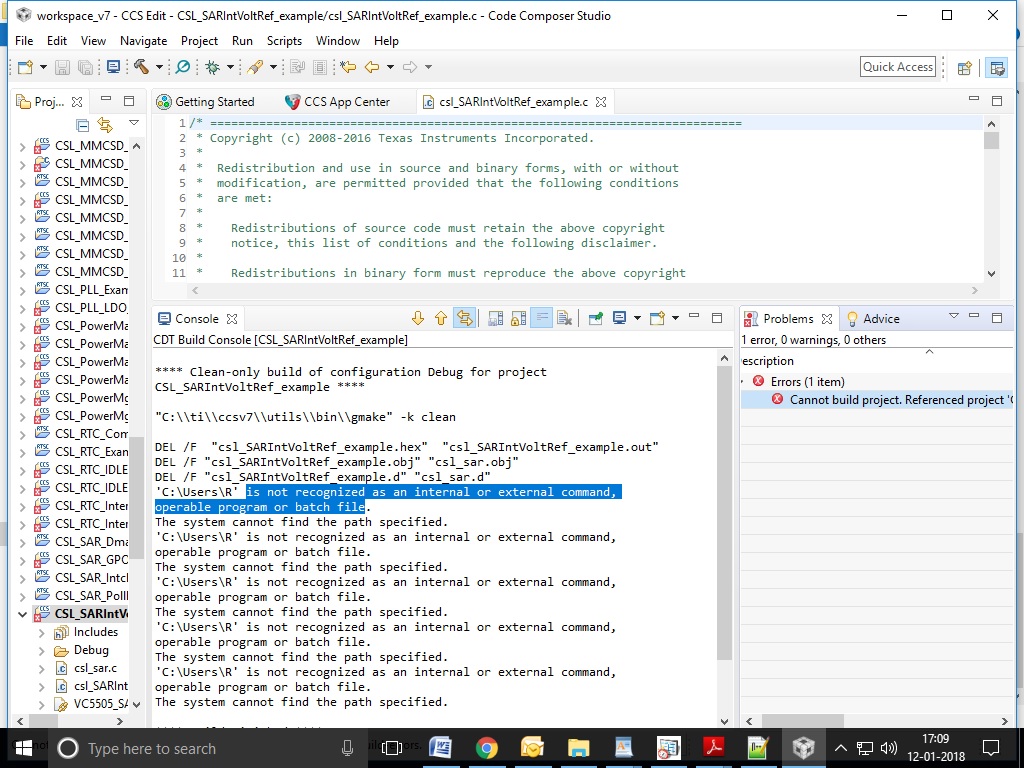Select the CSL_SAR_Dma project
1024x768 pixels.
[x=82, y=542]
